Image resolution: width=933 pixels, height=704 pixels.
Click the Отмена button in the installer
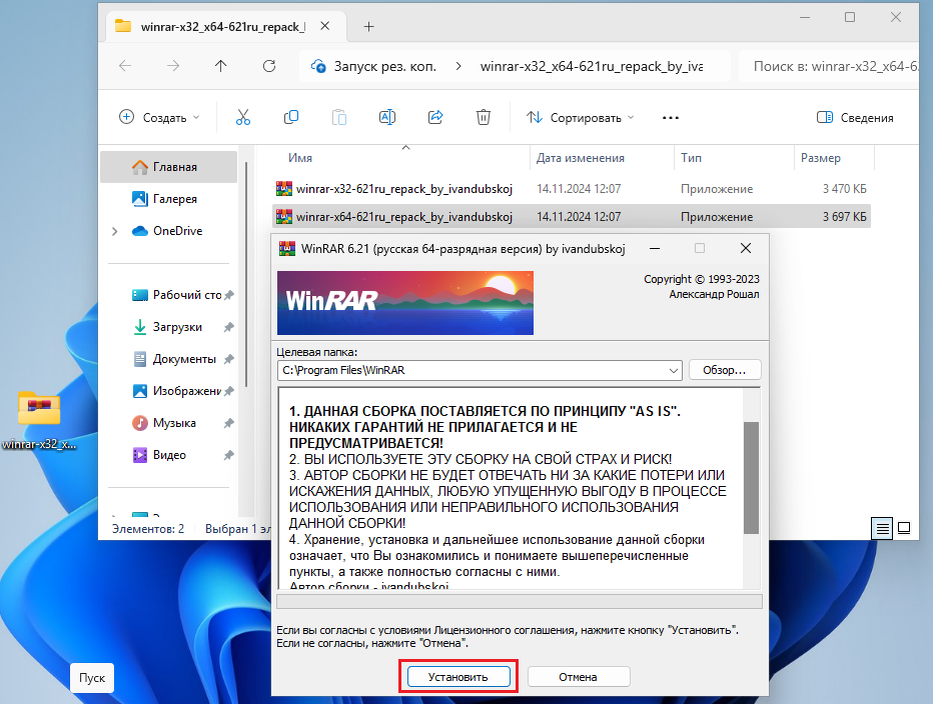pos(578,677)
